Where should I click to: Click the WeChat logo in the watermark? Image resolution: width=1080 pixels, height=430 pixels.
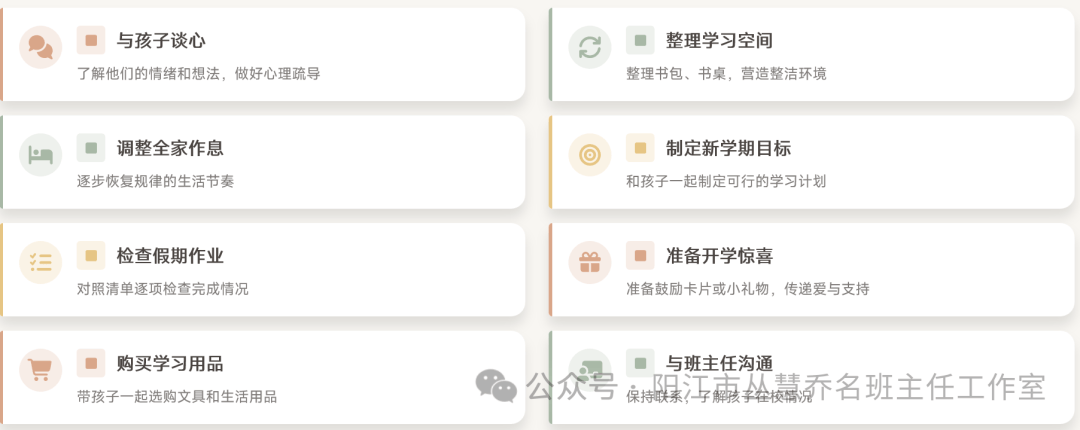tap(495, 385)
